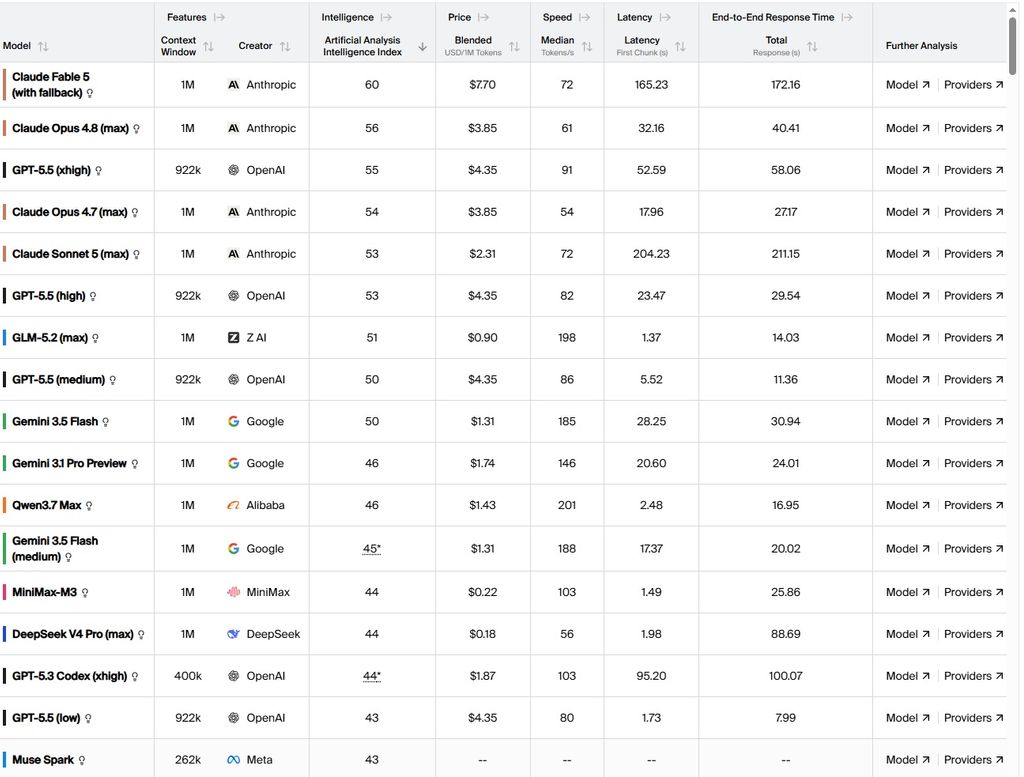Click info icon beside DeepSeek V4 Pro (max)
This screenshot has width=1024, height=777.
141,635
